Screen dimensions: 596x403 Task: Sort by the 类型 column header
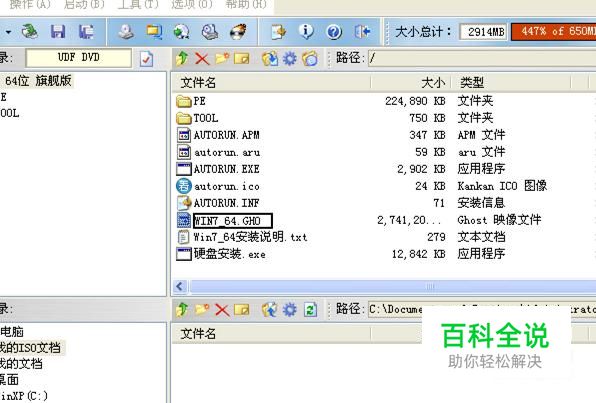(511, 83)
